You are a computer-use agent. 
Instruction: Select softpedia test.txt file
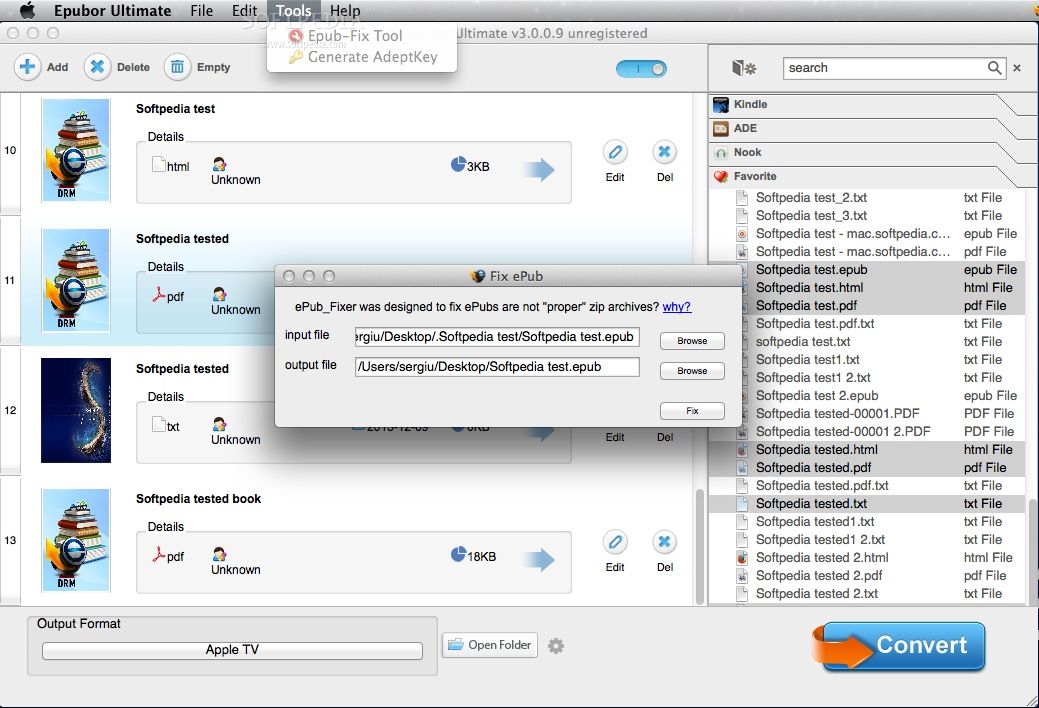pos(867,341)
